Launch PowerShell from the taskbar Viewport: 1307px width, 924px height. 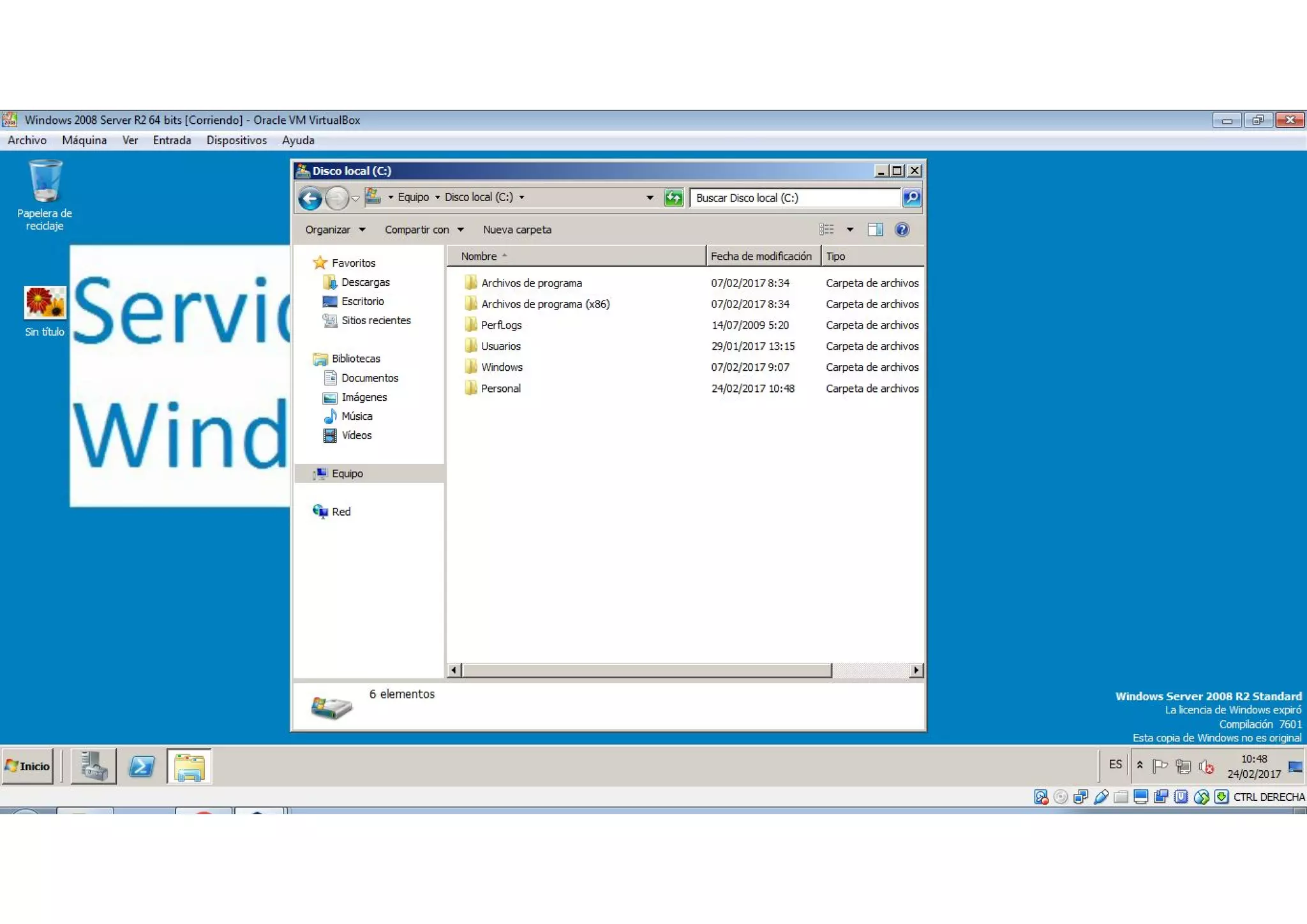click(x=142, y=766)
